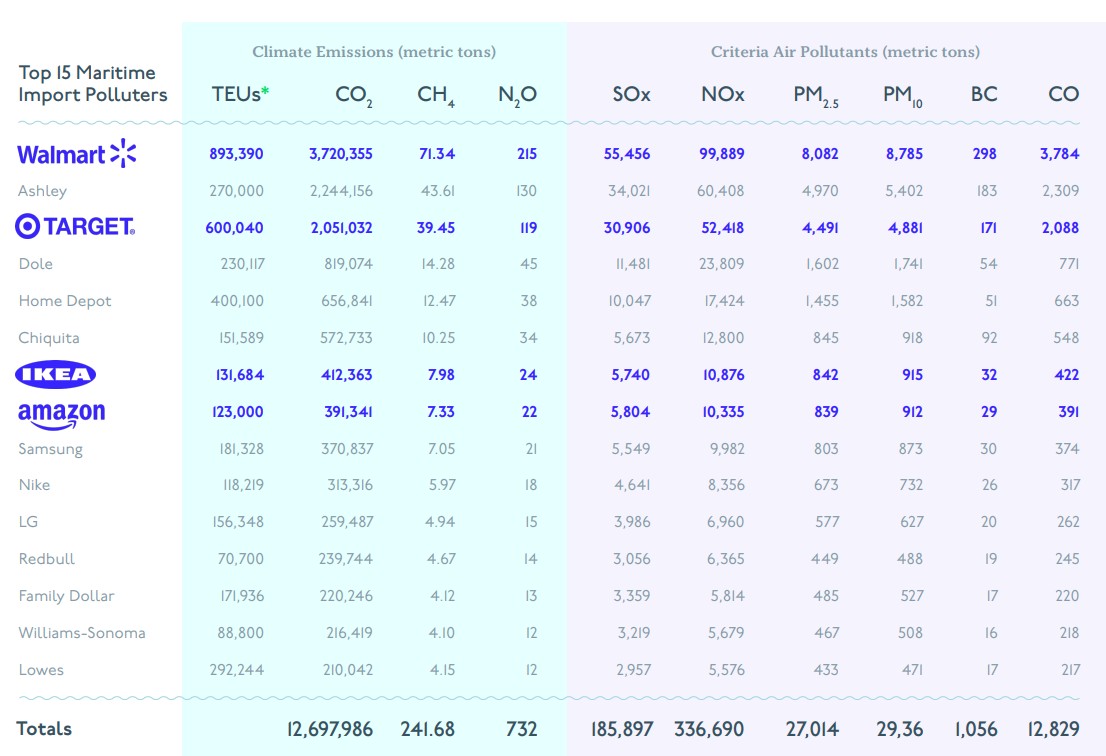1106x756 pixels.
Task: Click the Totals CO value 12,829
Action: tap(1053, 728)
